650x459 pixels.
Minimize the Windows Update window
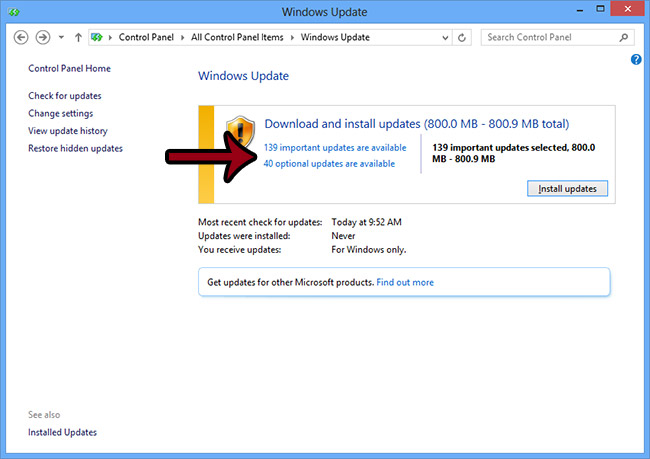tap(580, 10)
